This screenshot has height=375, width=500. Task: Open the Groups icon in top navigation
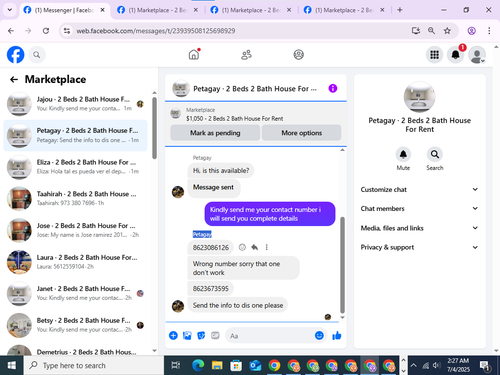[298, 54]
